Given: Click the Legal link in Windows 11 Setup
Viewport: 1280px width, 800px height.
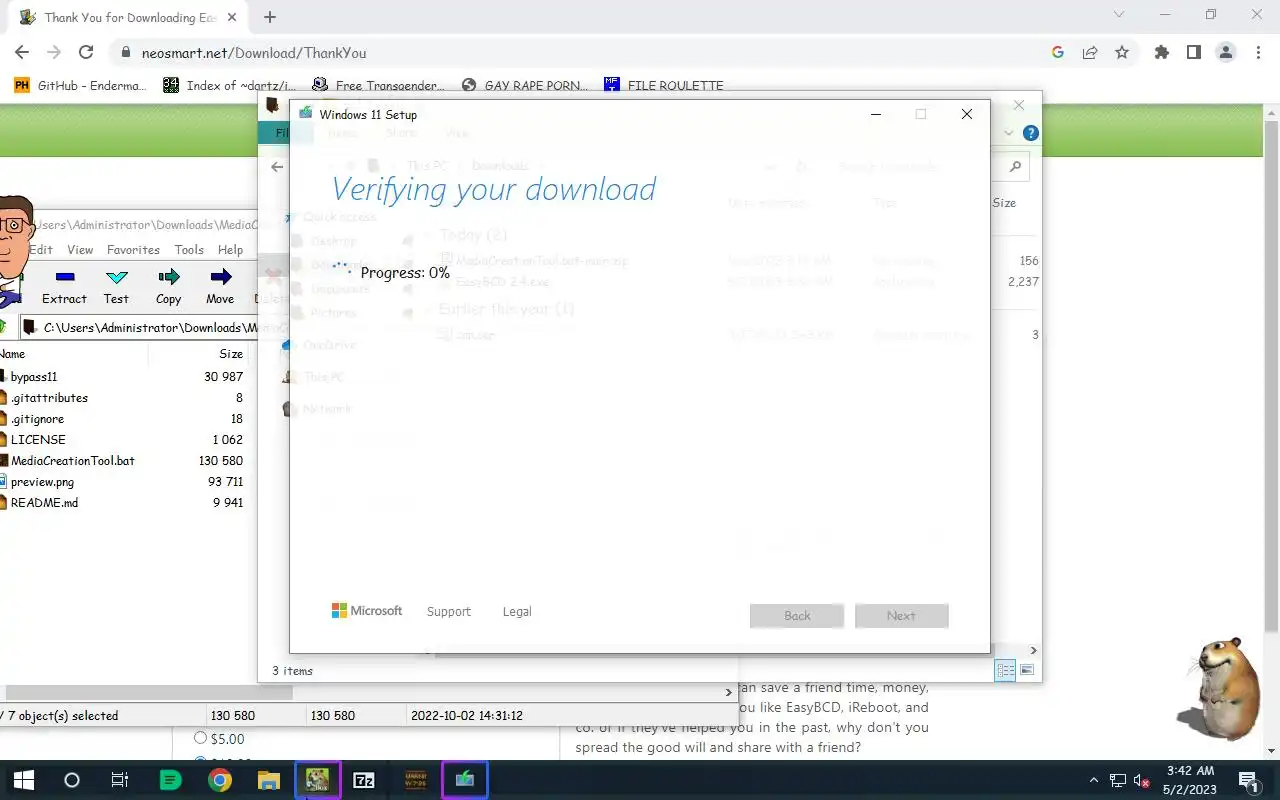Looking at the screenshot, I should tap(517, 611).
